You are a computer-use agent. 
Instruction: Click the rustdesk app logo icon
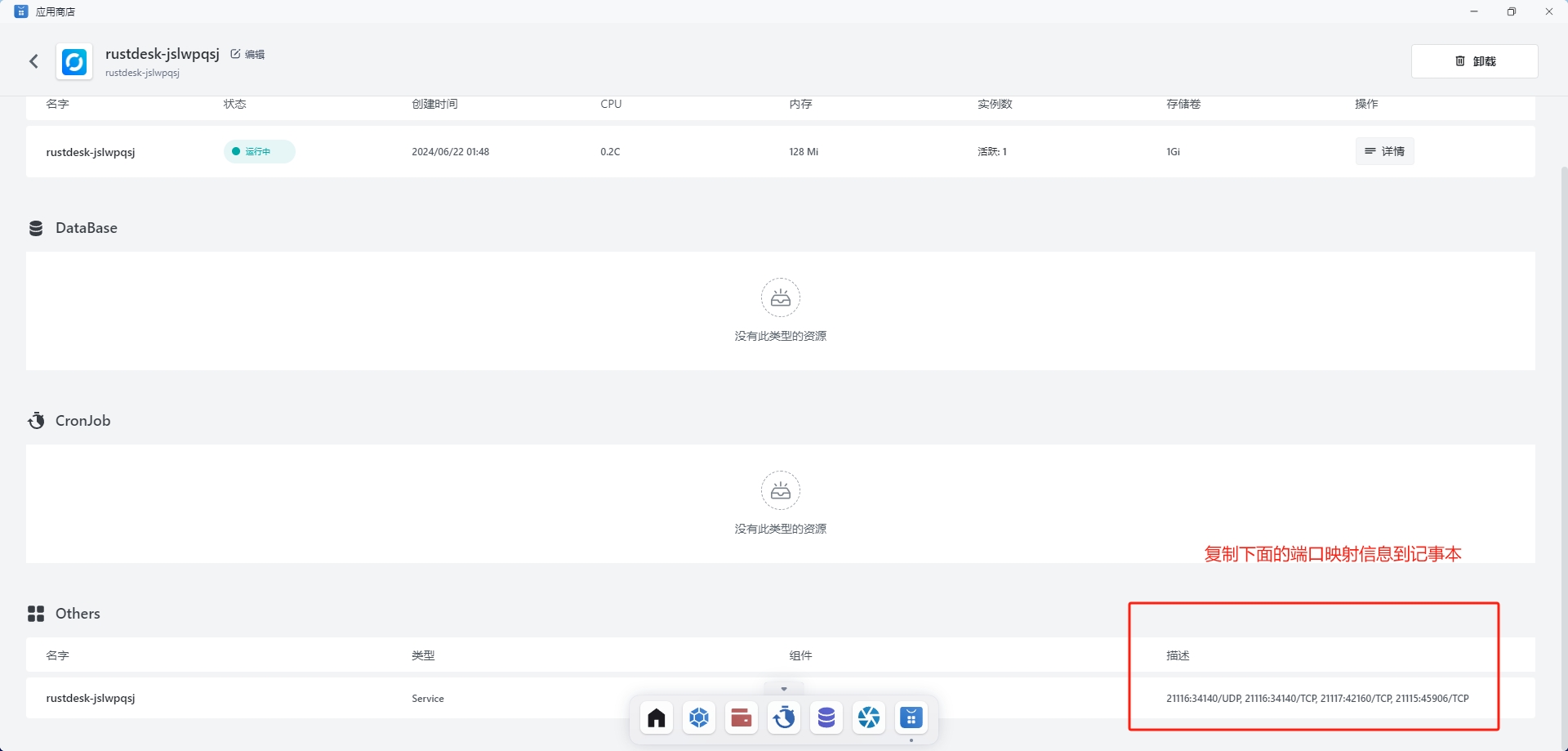[x=74, y=62]
